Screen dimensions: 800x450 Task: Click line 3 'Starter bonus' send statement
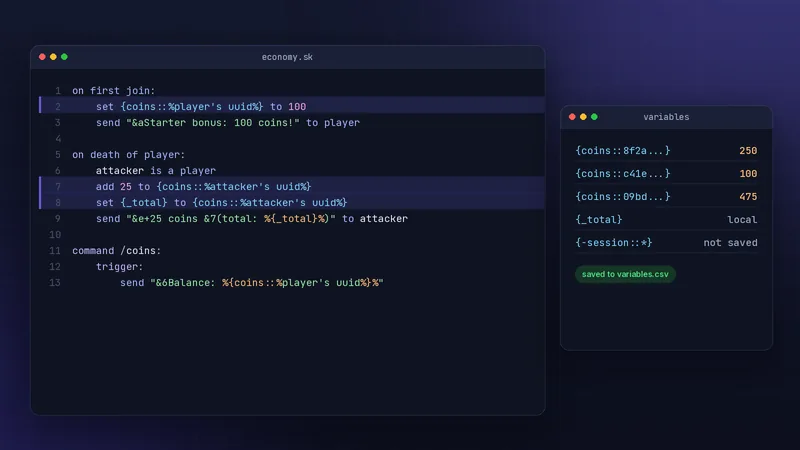[x=228, y=122]
